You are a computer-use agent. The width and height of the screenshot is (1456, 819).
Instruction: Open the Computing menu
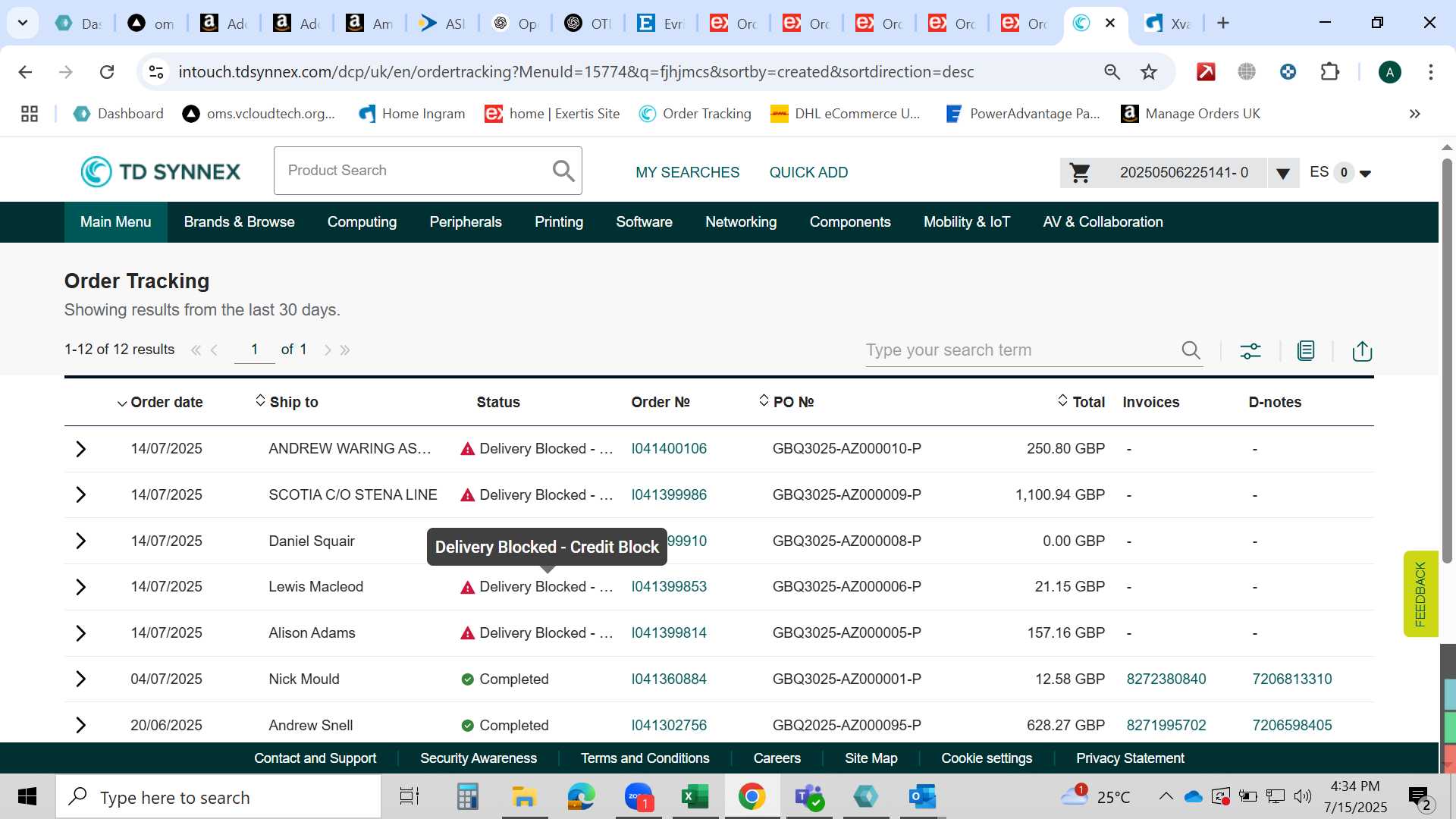pyautogui.click(x=362, y=222)
